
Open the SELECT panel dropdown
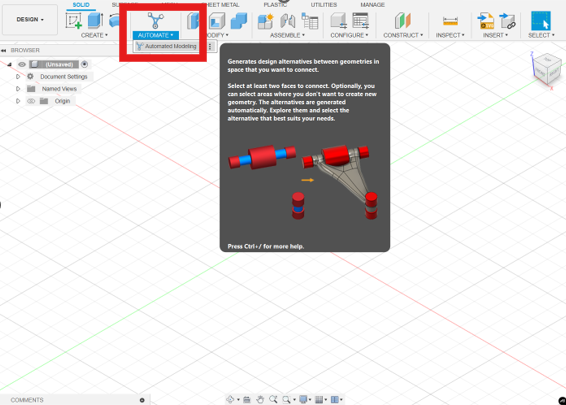coord(541,35)
